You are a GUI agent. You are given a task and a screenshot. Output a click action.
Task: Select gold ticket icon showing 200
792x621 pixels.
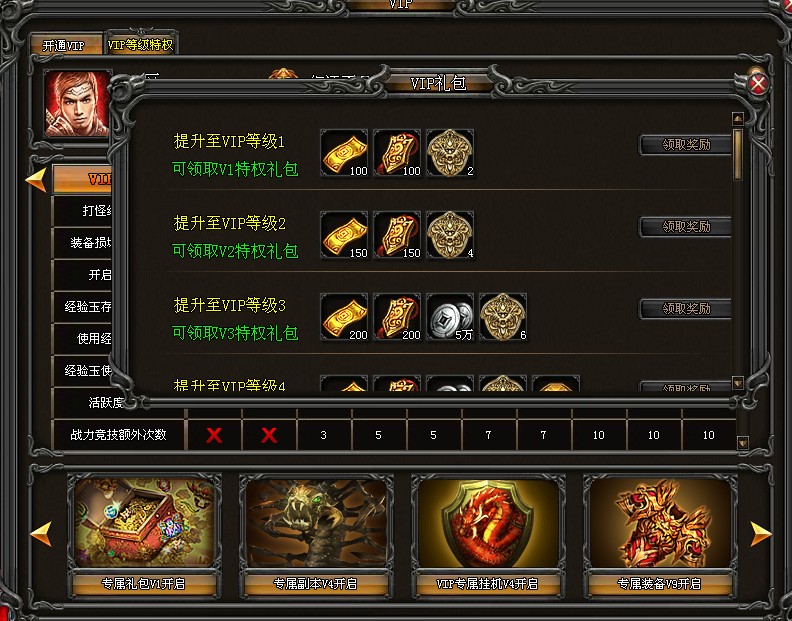(x=344, y=317)
